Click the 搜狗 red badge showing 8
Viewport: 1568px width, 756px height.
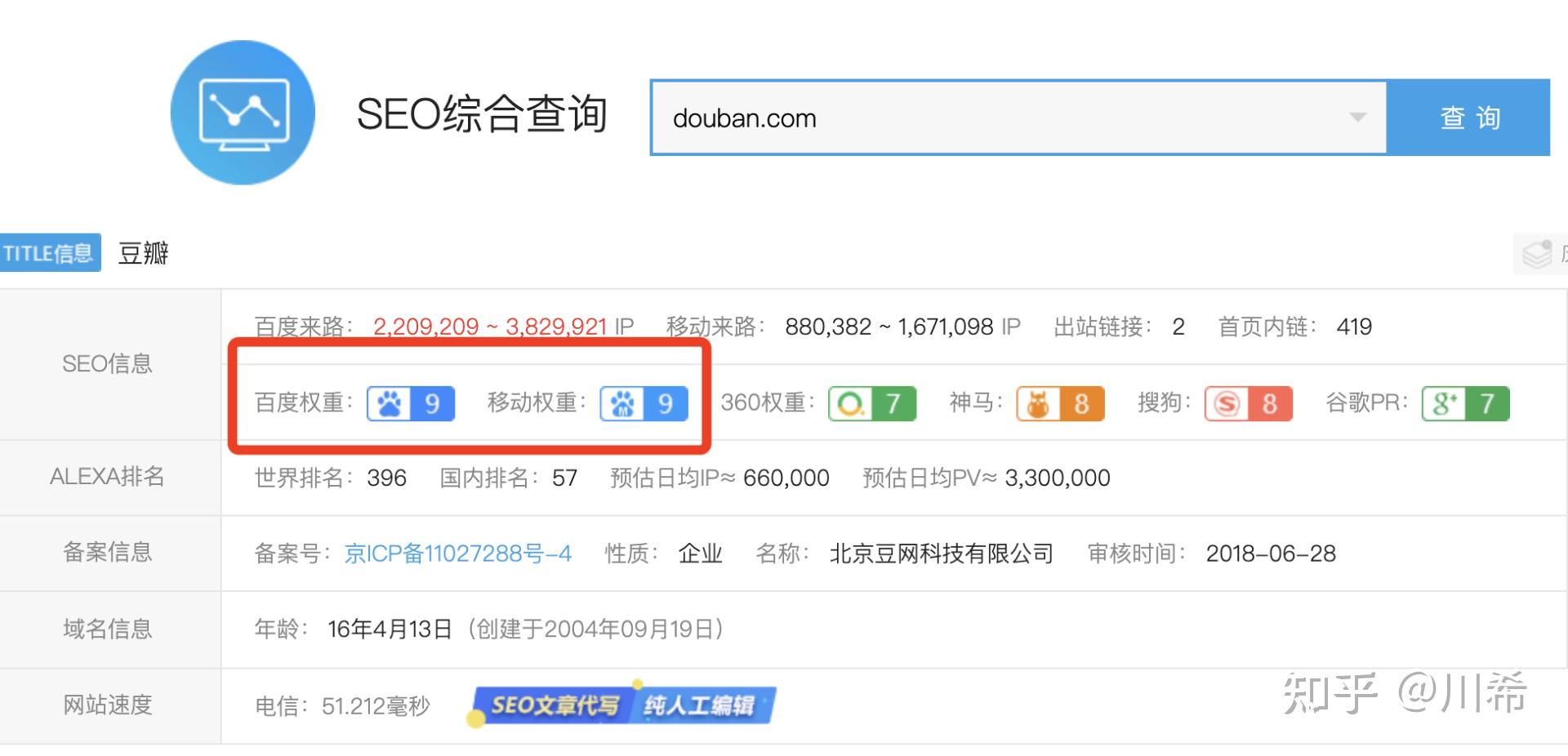[x=1249, y=403]
